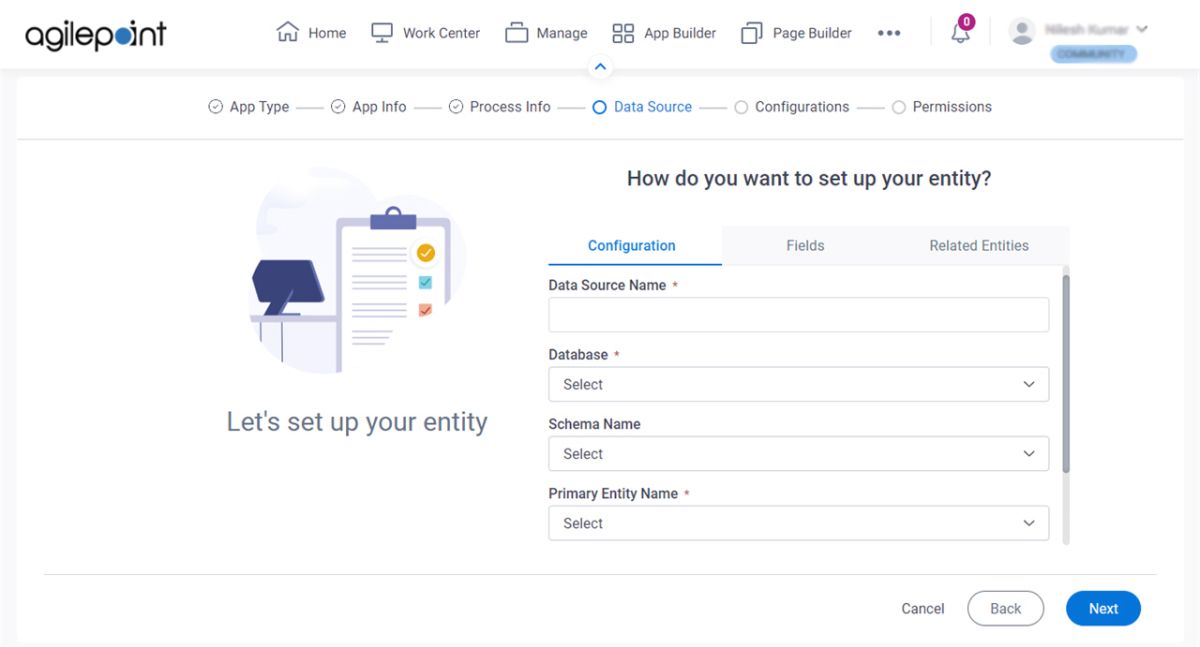Click the Data Source step circle
1200x647 pixels.
point(600,107)
